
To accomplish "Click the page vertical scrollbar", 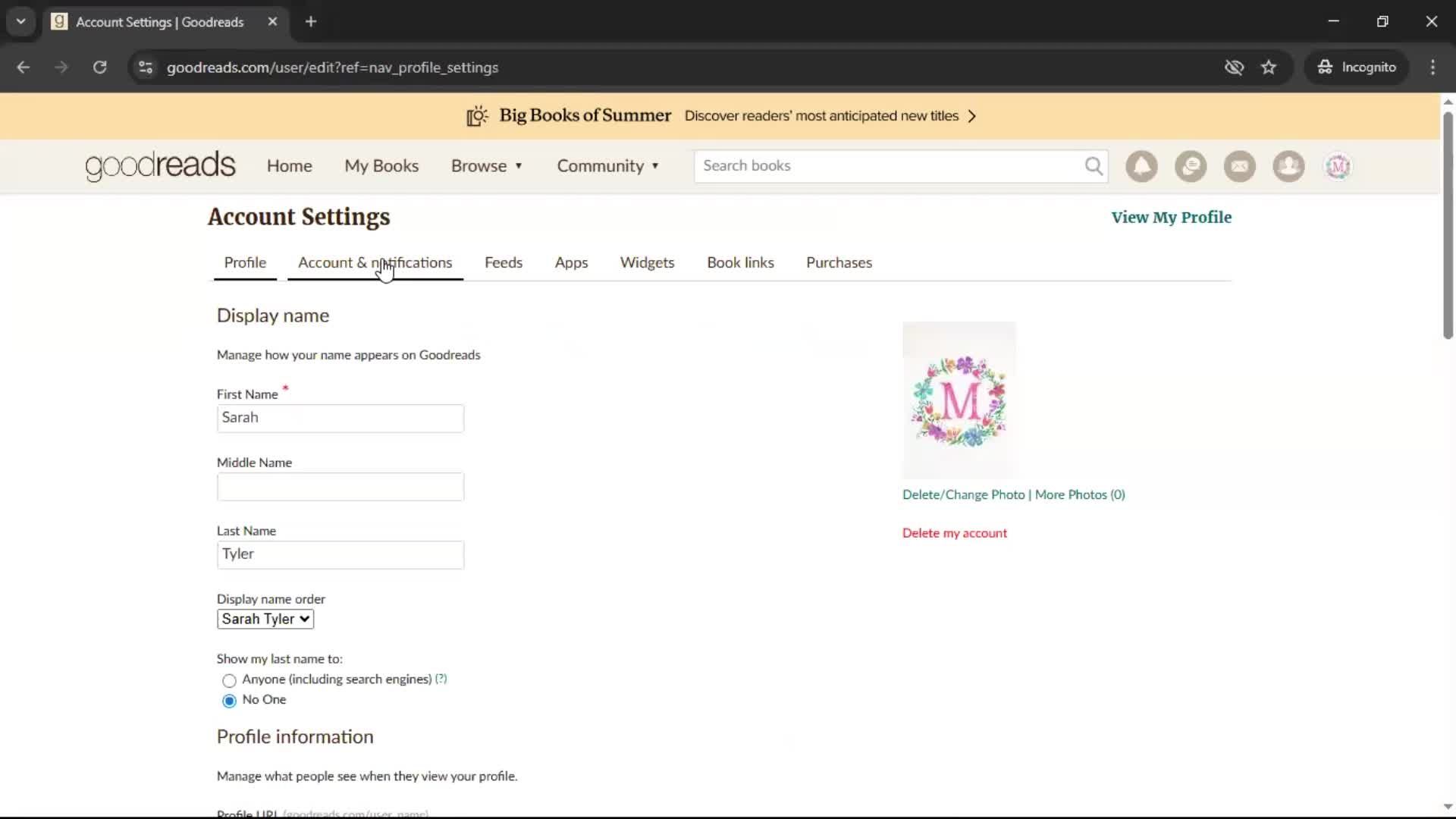I will pos(1448,225).
